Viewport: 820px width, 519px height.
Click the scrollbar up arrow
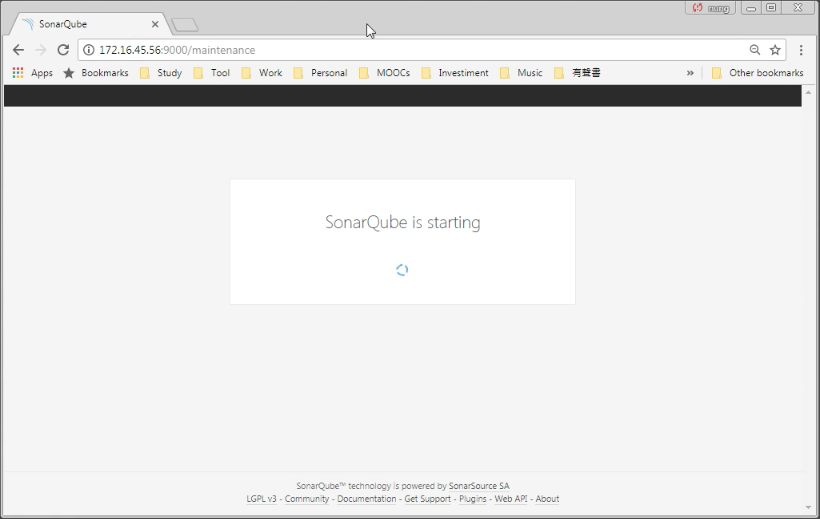(x=808, y=92)
